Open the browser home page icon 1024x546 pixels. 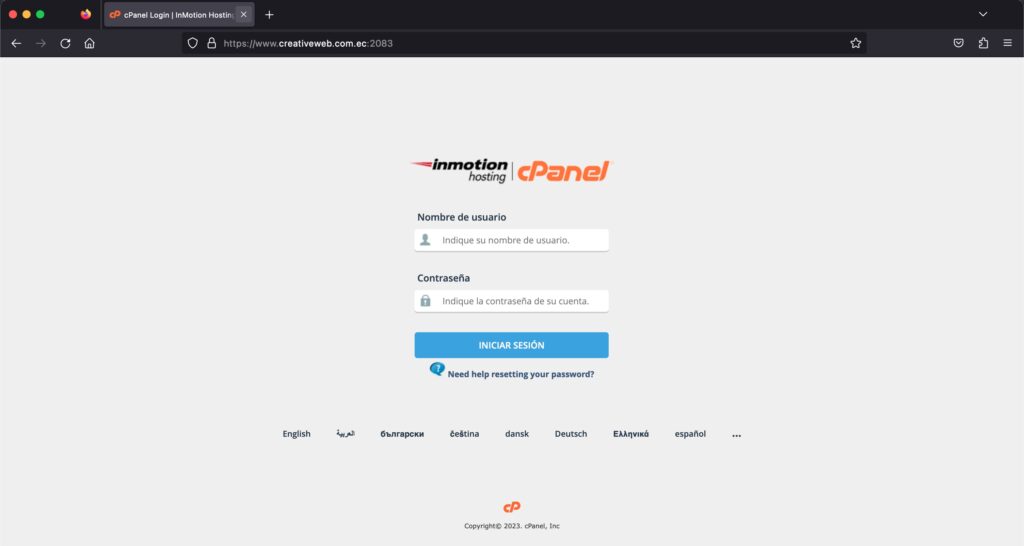pyautogui.click(x=89, y=43)
